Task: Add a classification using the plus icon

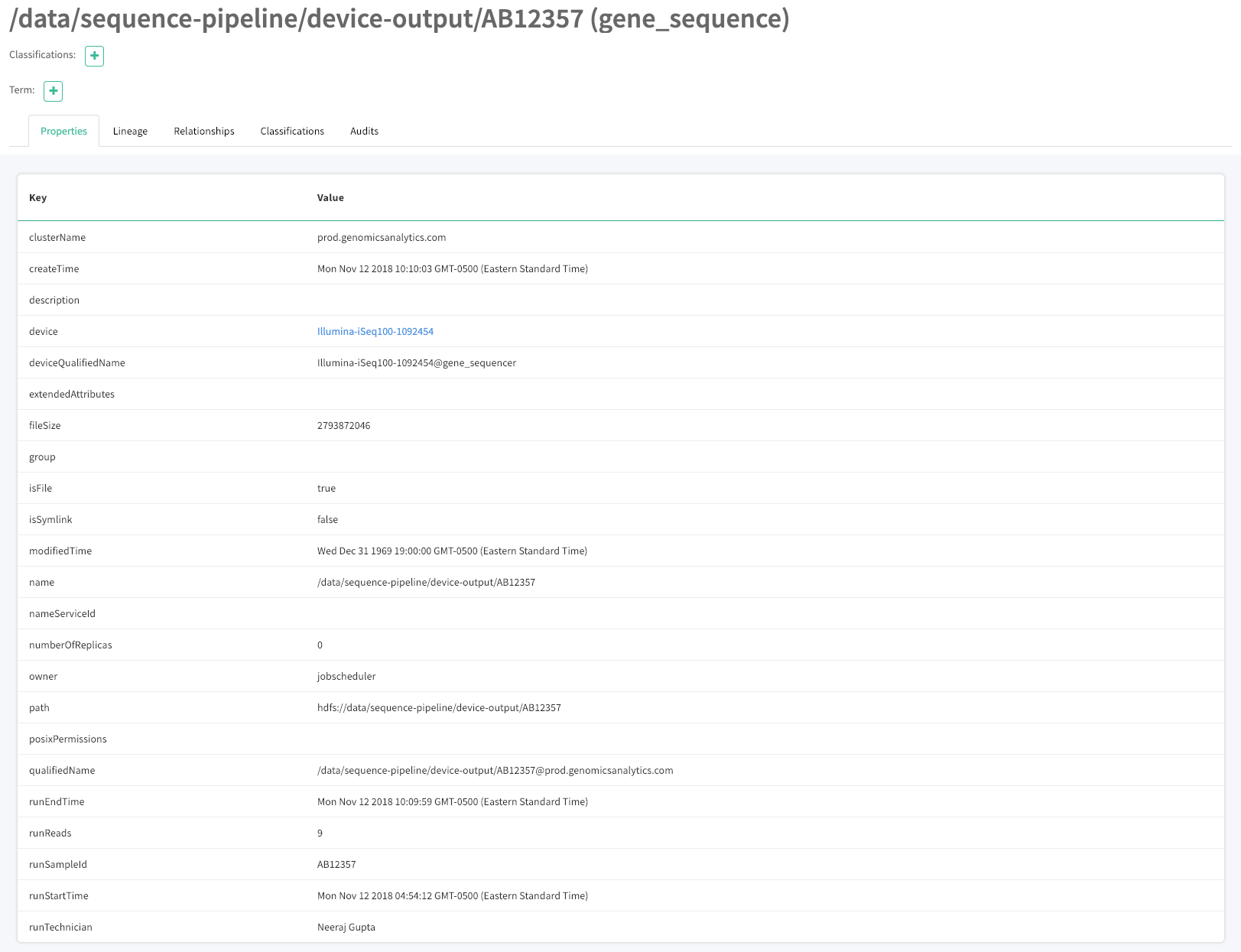Action: click(93, 56)
